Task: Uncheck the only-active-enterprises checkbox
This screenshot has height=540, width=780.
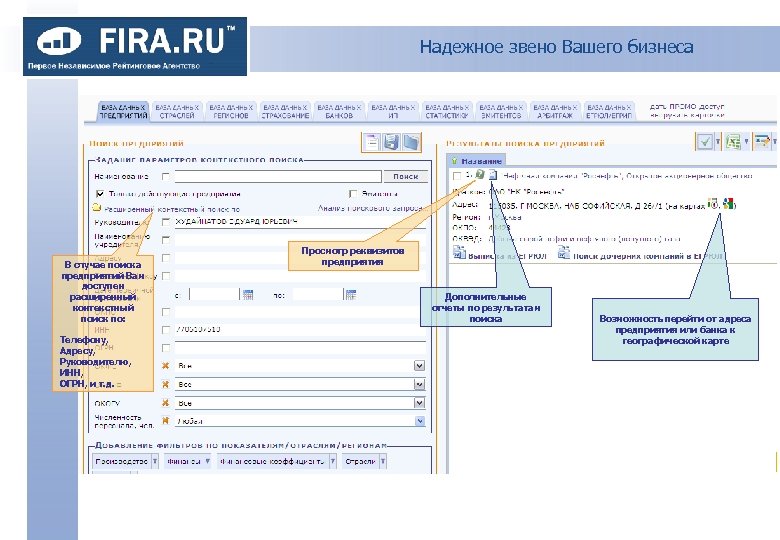Action: click(100, 194)
